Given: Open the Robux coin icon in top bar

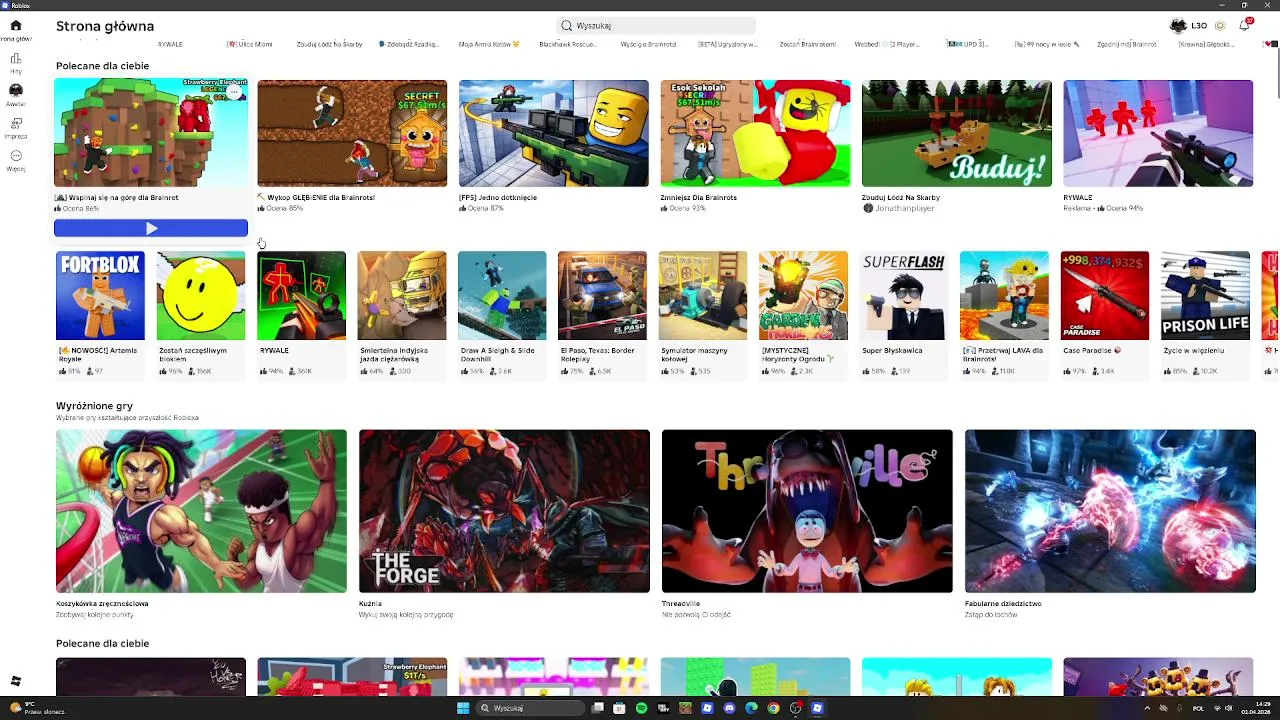Looking at the screenshot, I should [x=1220, y=25].
